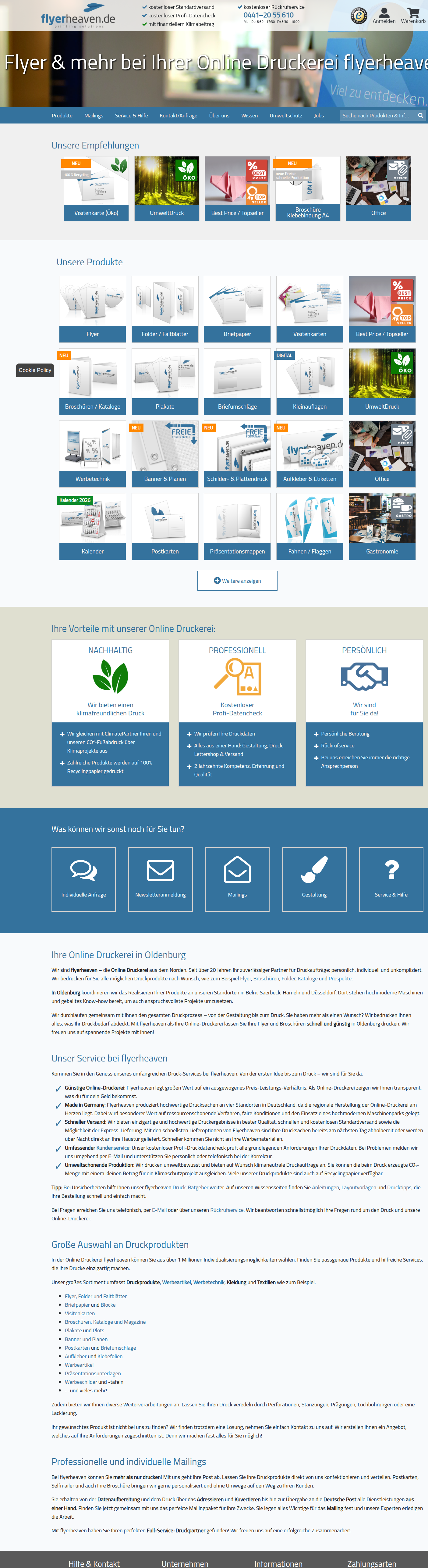Click the Hilfe & Kontakt footer heading
Image resolution: width=428 pixels, height=1568 pixels.
click(x=94, y=1563)
